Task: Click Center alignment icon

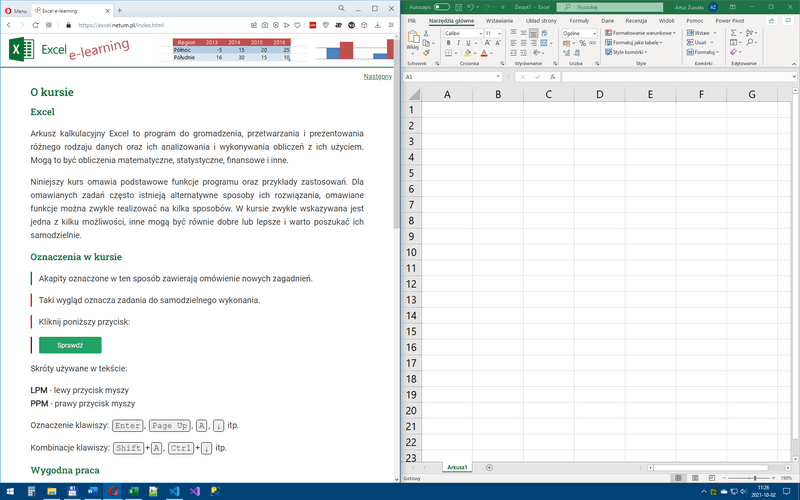Action: pyautogui.click(x=523, y=43)
